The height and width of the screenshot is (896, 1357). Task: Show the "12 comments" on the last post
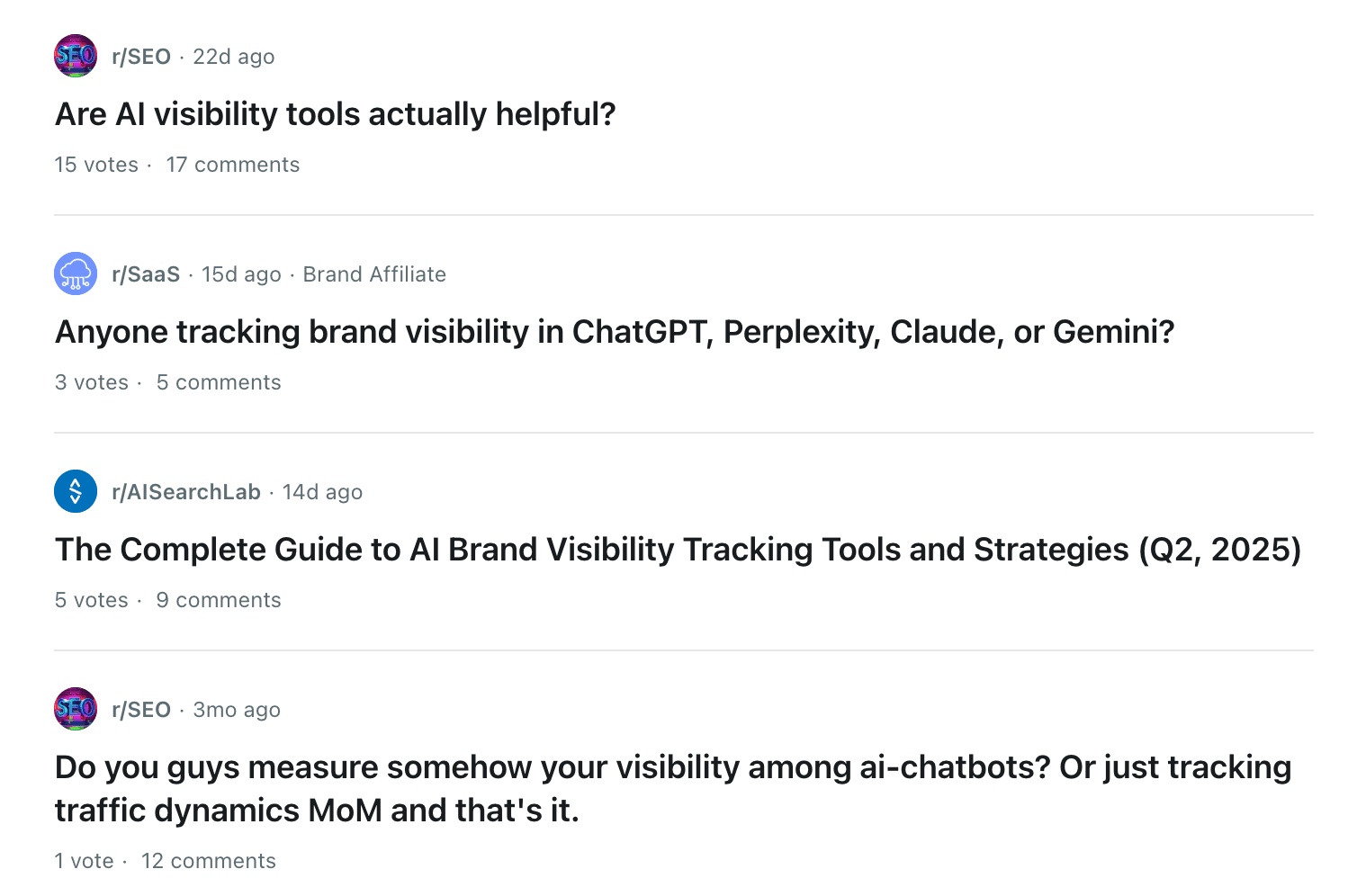(x=209, y=861)
